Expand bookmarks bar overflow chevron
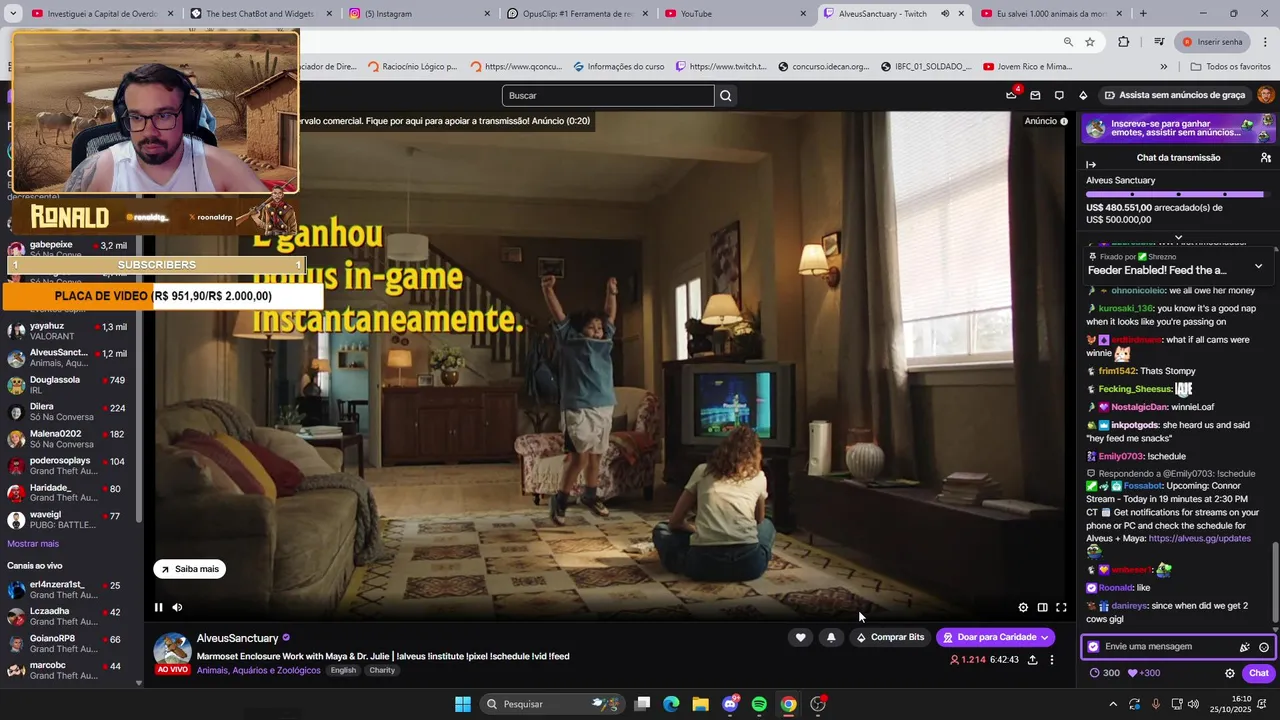This screenshot has width=1280, height=720. click(x=1164, y=67)
